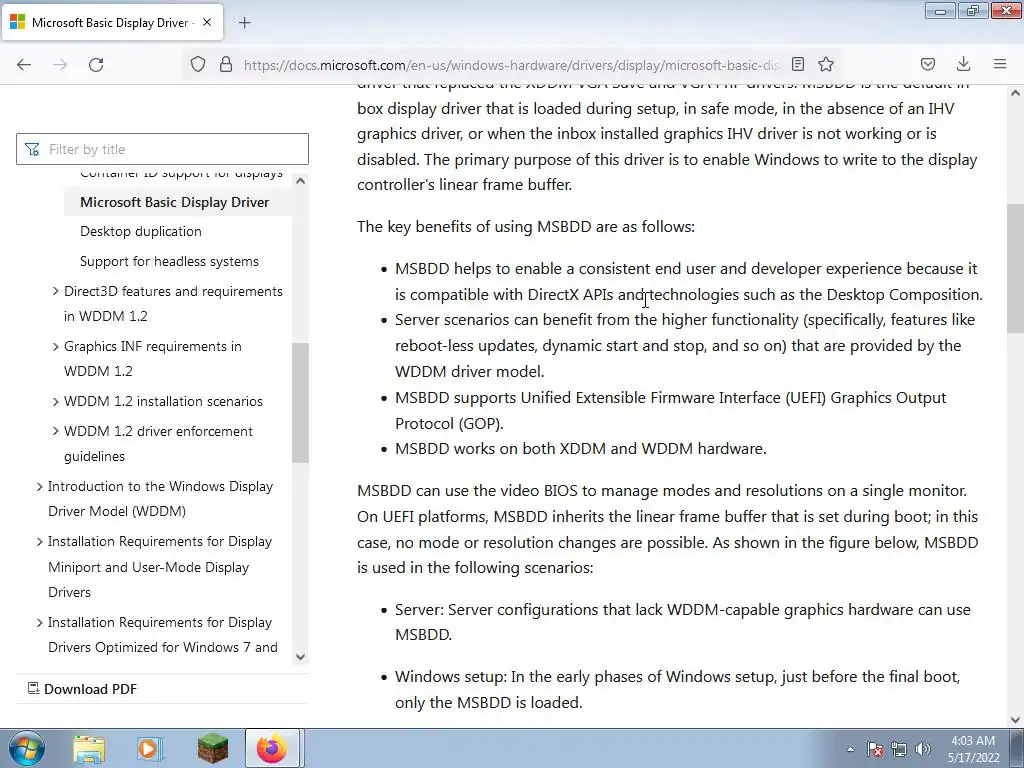Expand Graphics INF requirements in WDDM 1.2
1024x768 pixels.
pyautogui.click(x=56, y=346)
